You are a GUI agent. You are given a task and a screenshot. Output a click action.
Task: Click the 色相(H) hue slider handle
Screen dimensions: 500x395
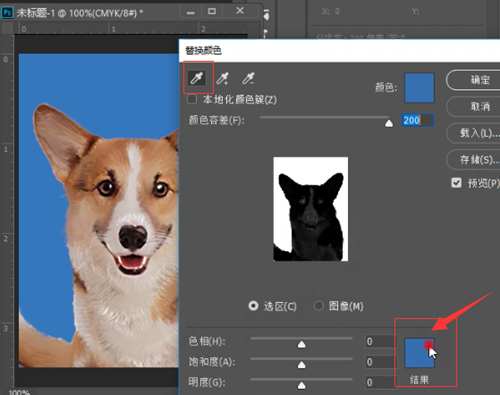302,344
